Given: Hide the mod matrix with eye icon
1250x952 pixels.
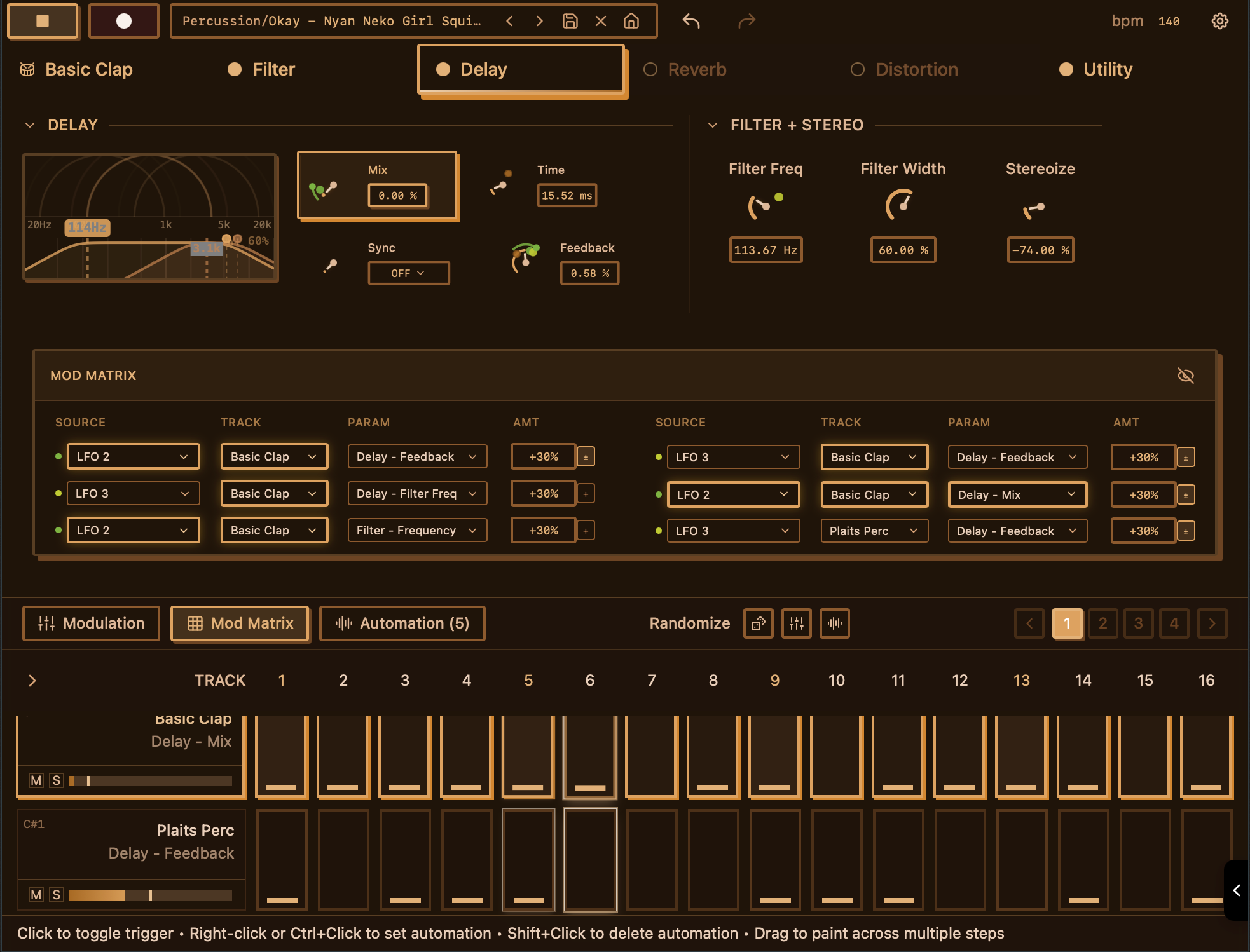Looking at the screenshot, I should (x=1185, y=376).
